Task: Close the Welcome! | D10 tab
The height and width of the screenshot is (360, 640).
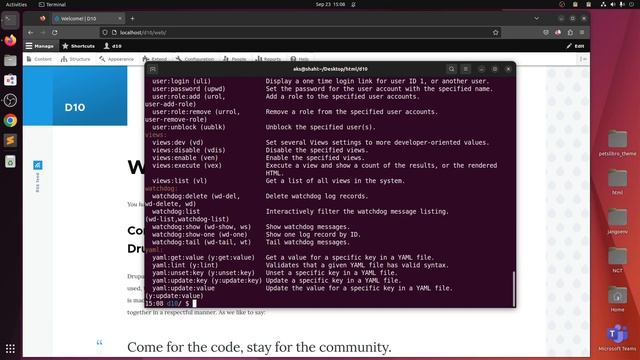Action: pyautogui.click(x=120, y=18)
